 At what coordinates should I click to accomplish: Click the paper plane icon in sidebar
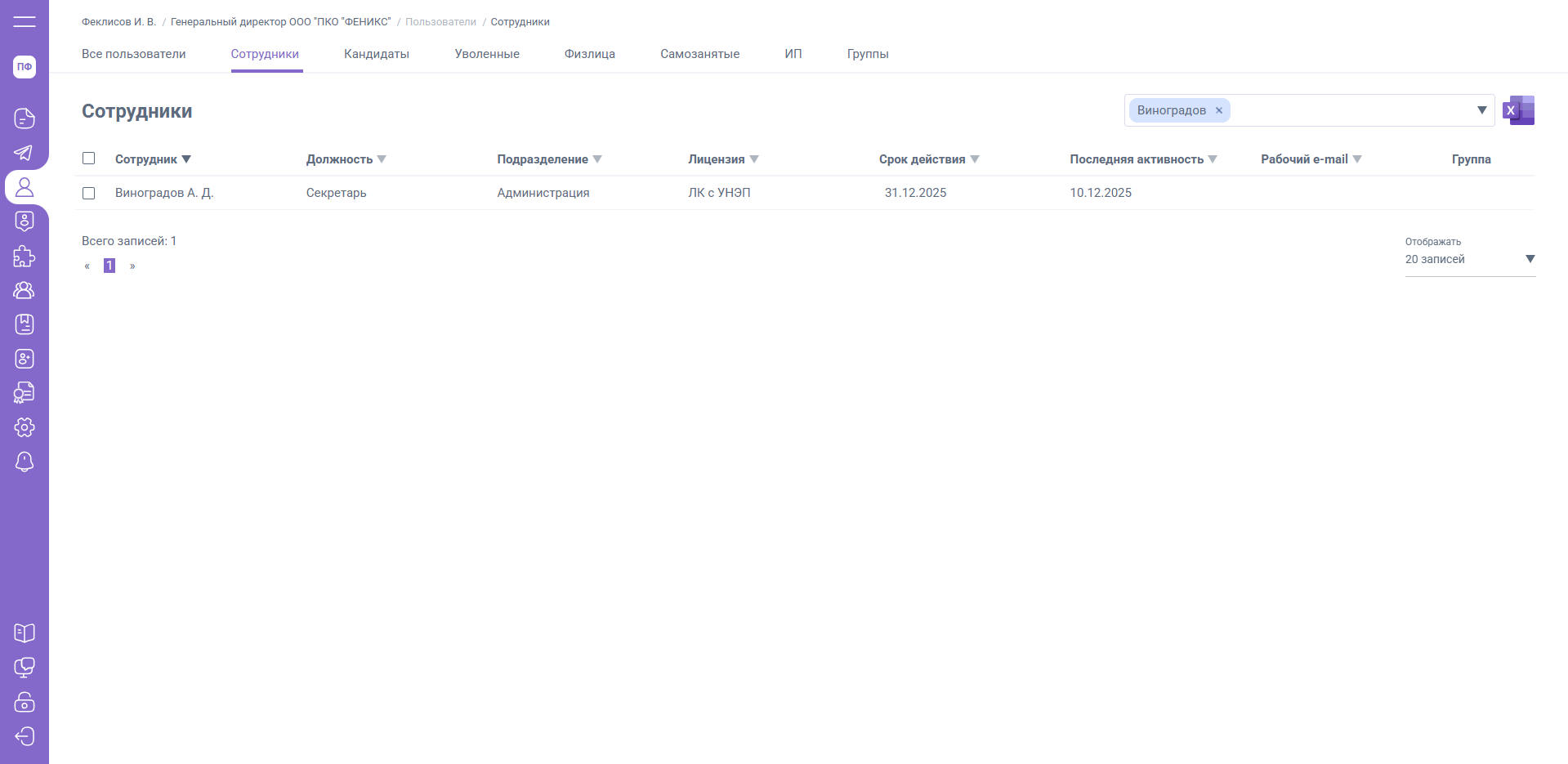pos(25,153)
